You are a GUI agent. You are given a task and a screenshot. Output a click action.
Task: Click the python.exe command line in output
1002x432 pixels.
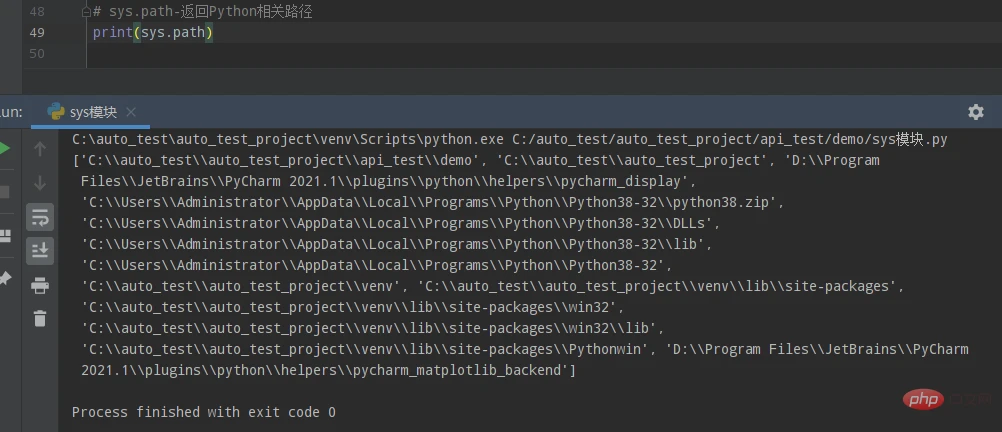[x=509, y=139]
